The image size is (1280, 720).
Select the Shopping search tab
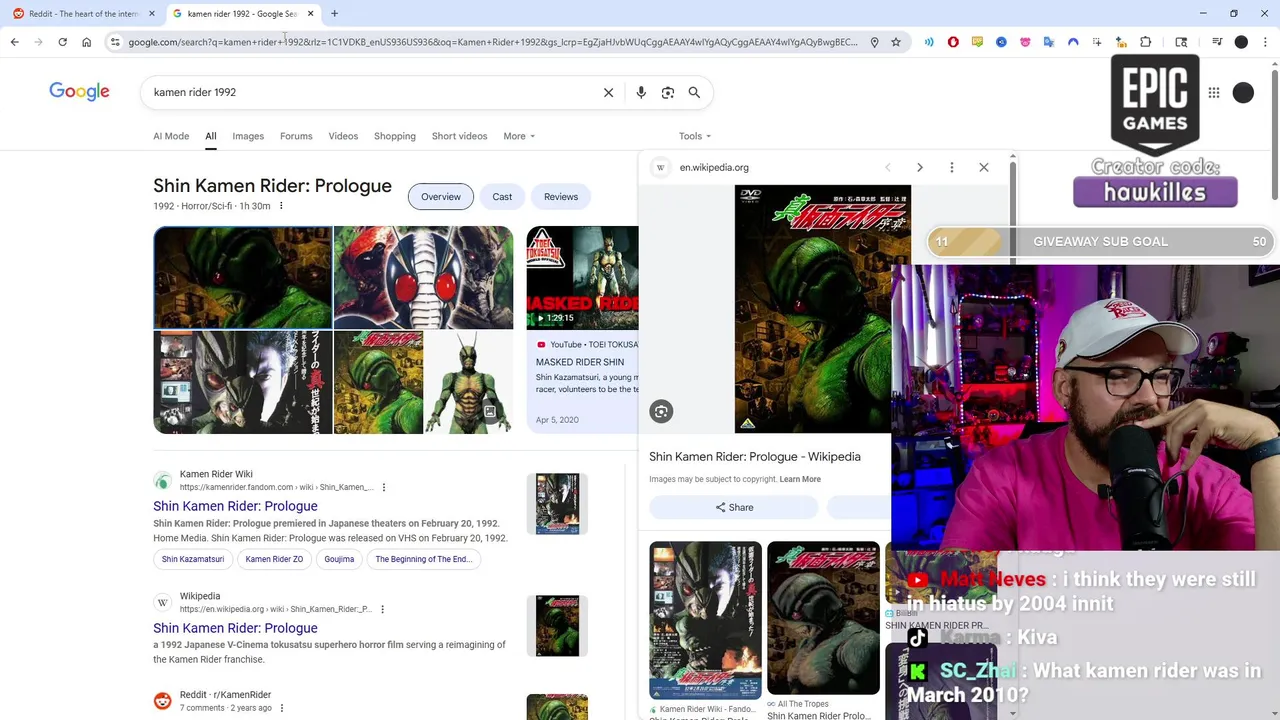[395, 136]
